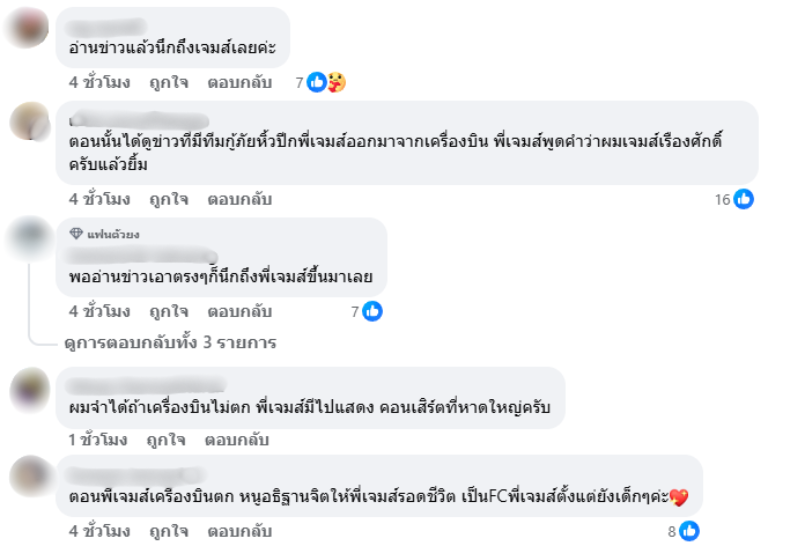This screenshot has width=800, height=546.
Task: Click the reaction emojis on the first comment
Action: (x=326, y=83)
